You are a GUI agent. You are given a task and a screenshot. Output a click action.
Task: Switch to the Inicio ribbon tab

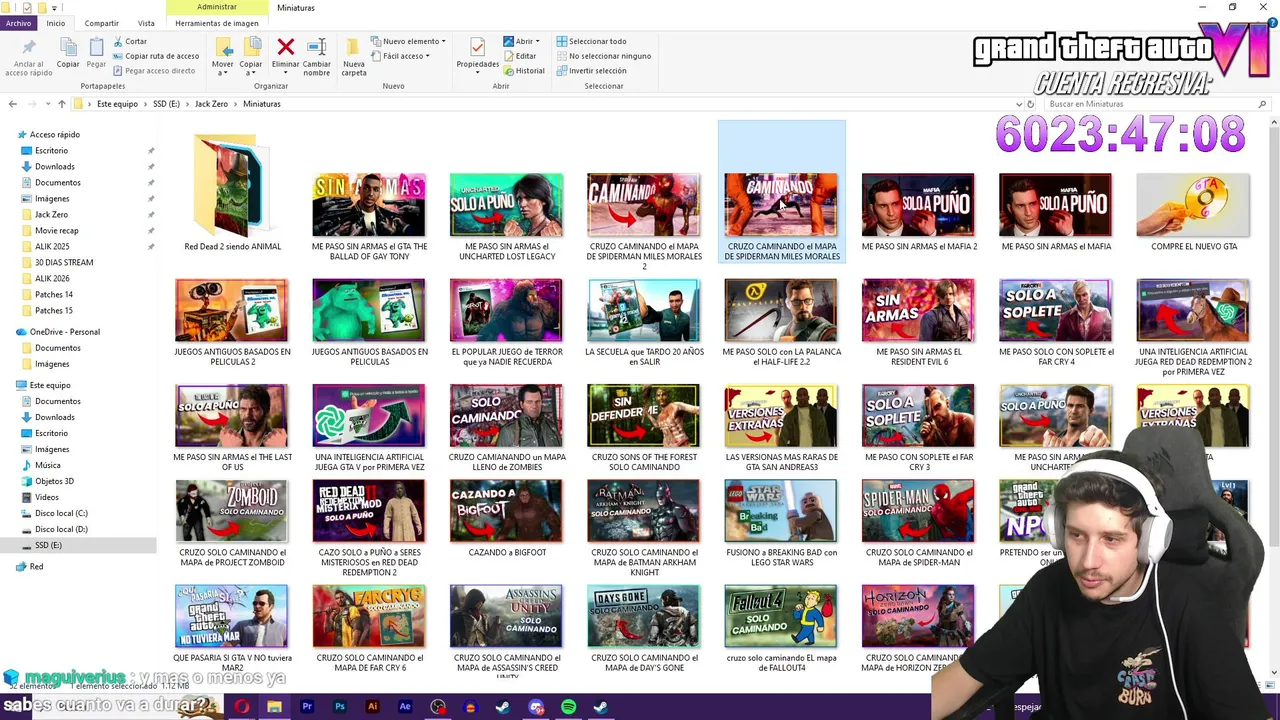point(56,23)
